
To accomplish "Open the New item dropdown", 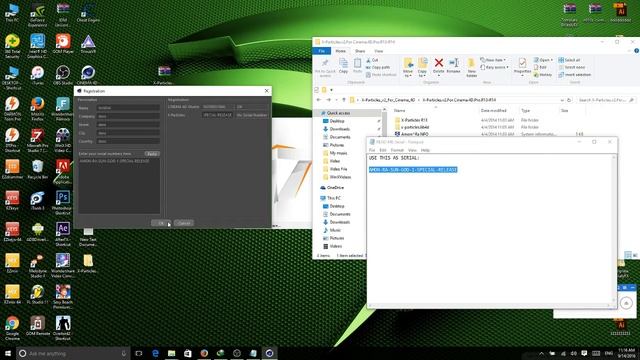I will [x=493, y=60].
